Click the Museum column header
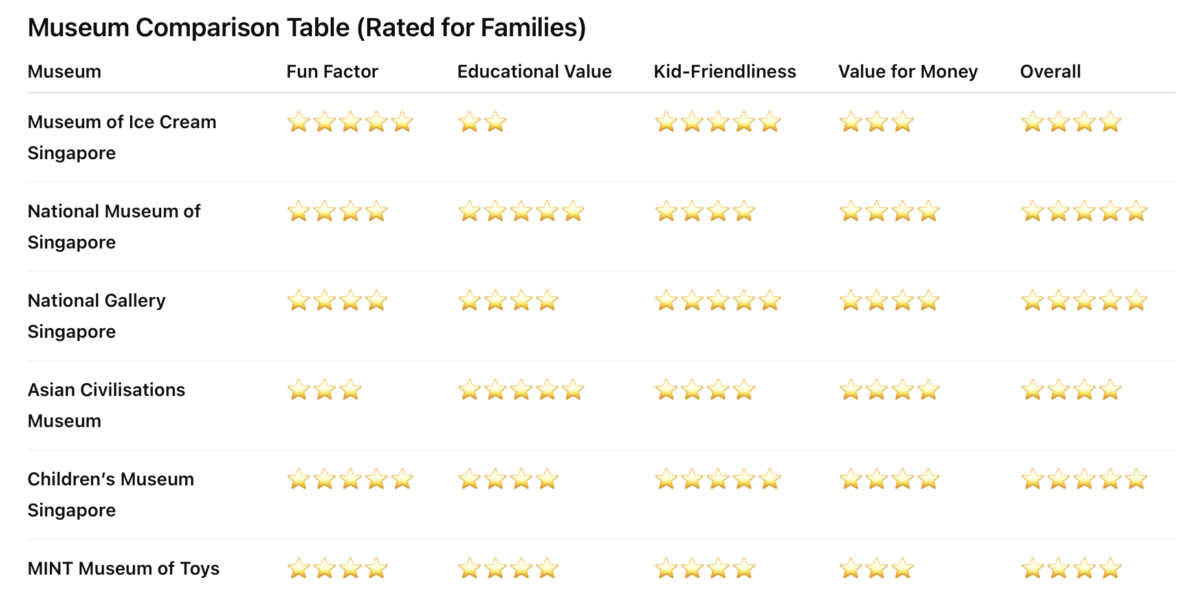 tap(64, 72)
